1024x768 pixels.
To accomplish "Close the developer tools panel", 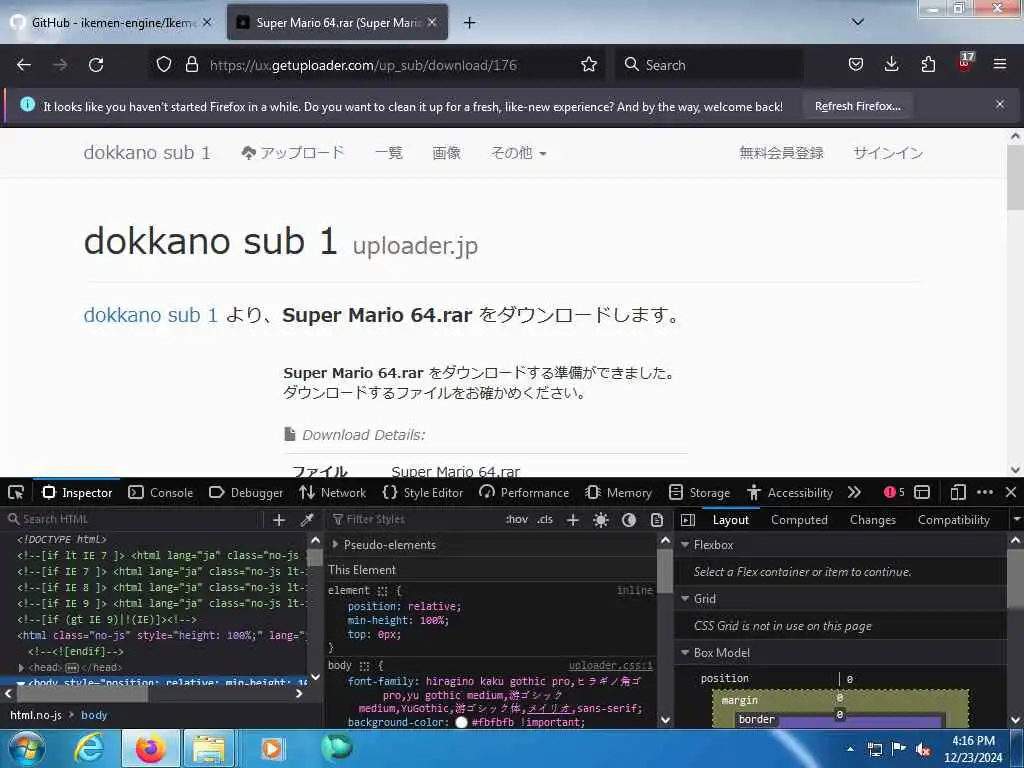I will click(1010, 492).
